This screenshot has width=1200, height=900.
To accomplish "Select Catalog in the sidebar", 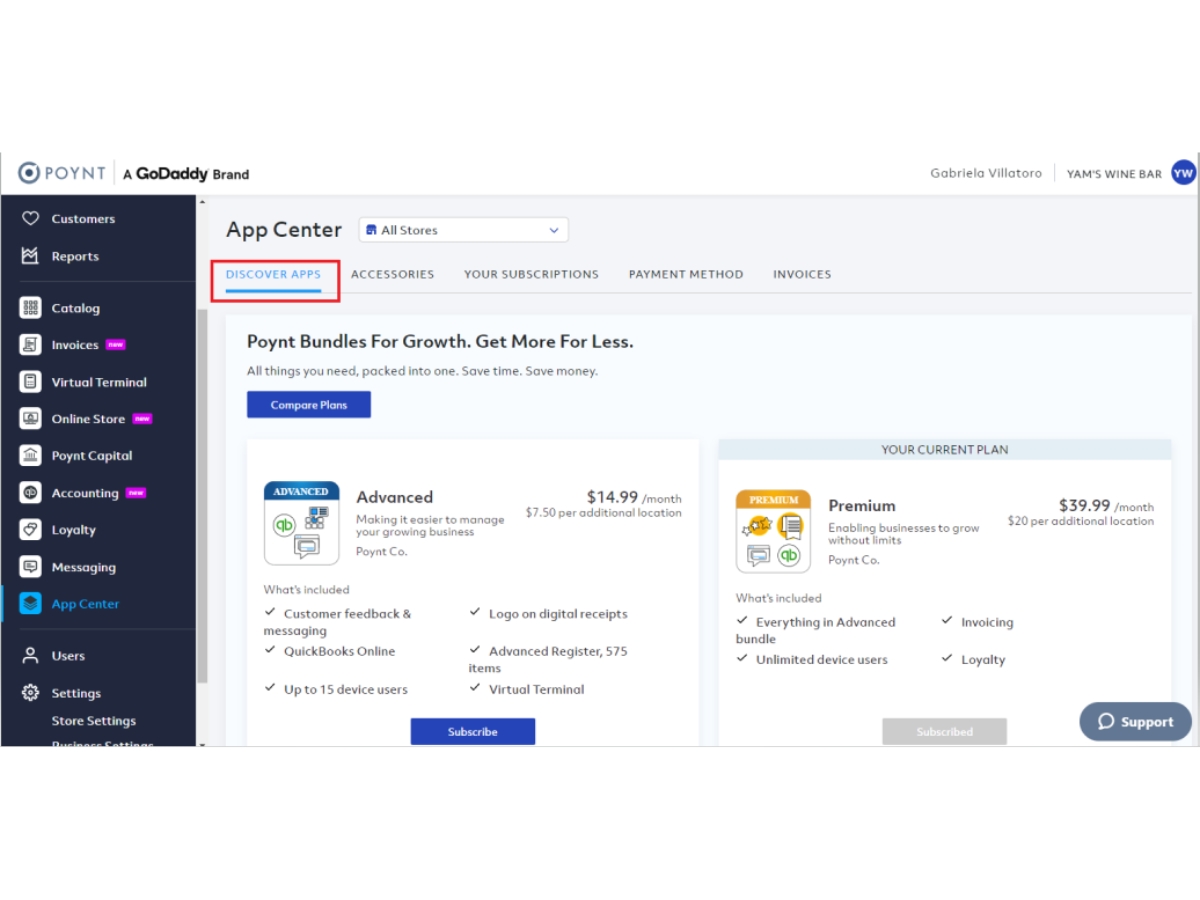I will pos(76,308).
